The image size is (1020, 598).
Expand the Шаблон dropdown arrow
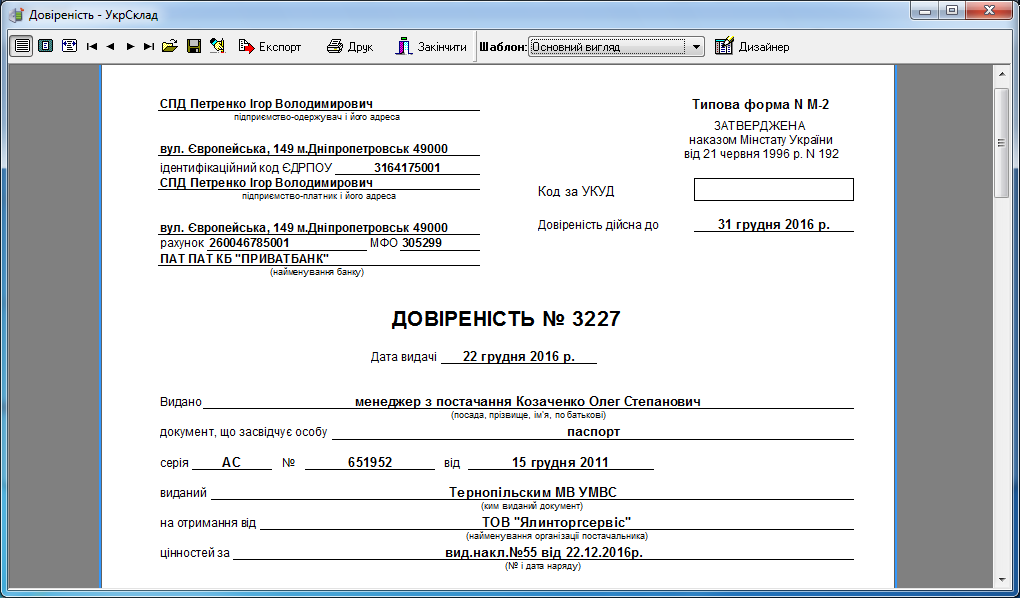pyautogui.click(x=696, y=47)
